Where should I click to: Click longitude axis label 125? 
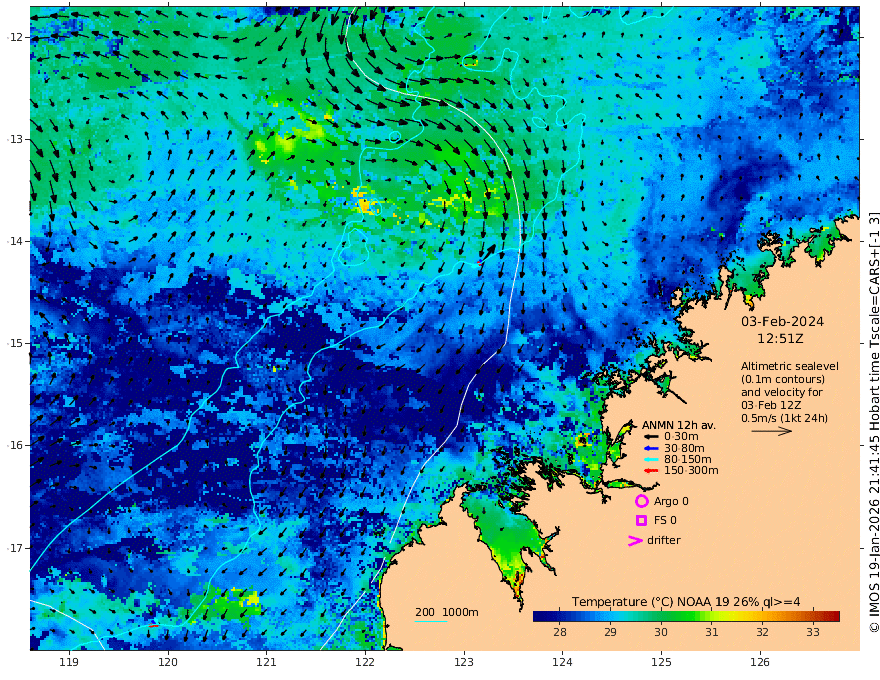(x=661, y=663)
